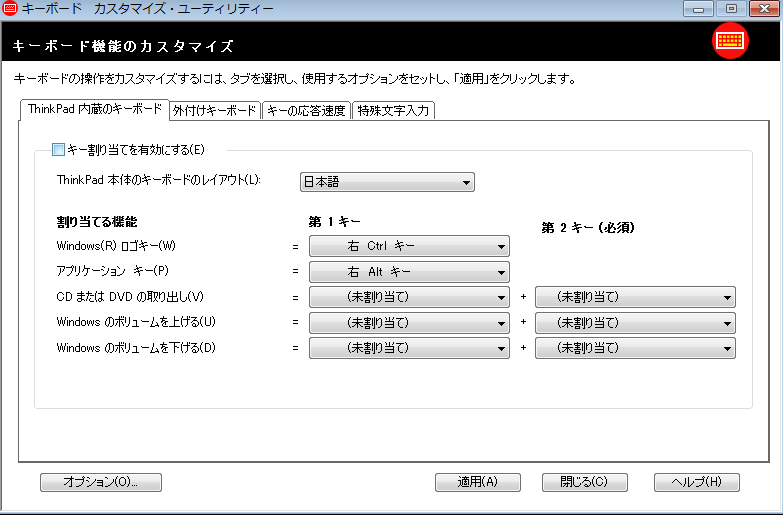Switch to the 特殊文字入力 tab
The image size is (783, 515).
[x=393, y=110]
